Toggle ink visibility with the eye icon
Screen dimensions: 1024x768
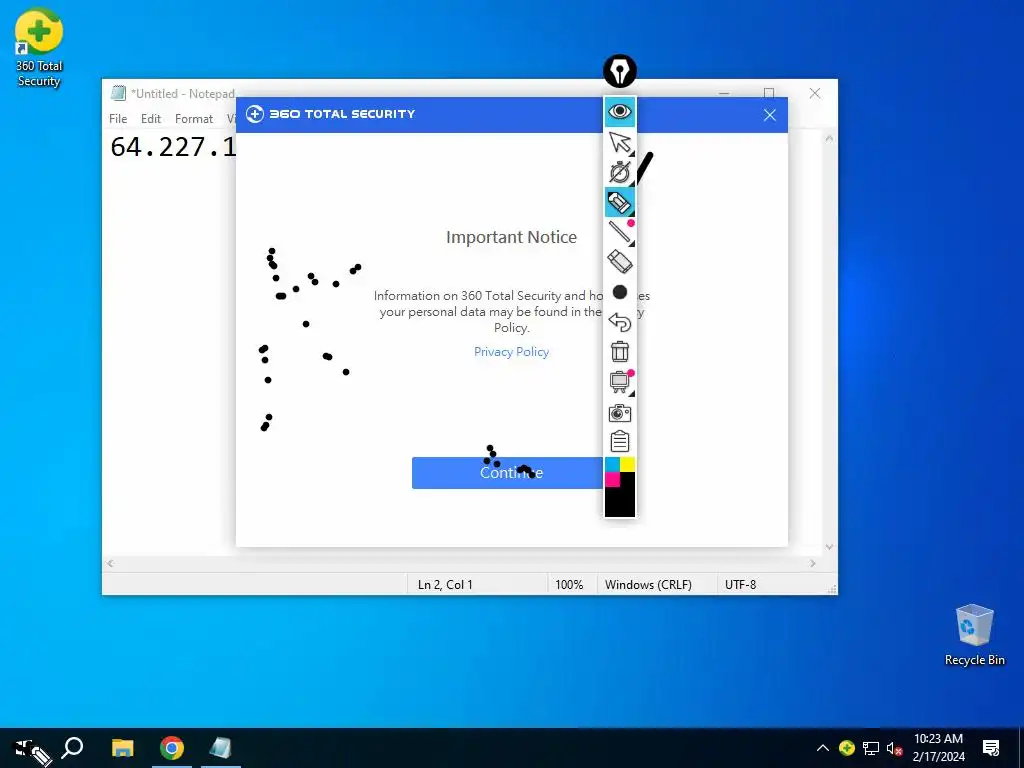coord(619,112)
